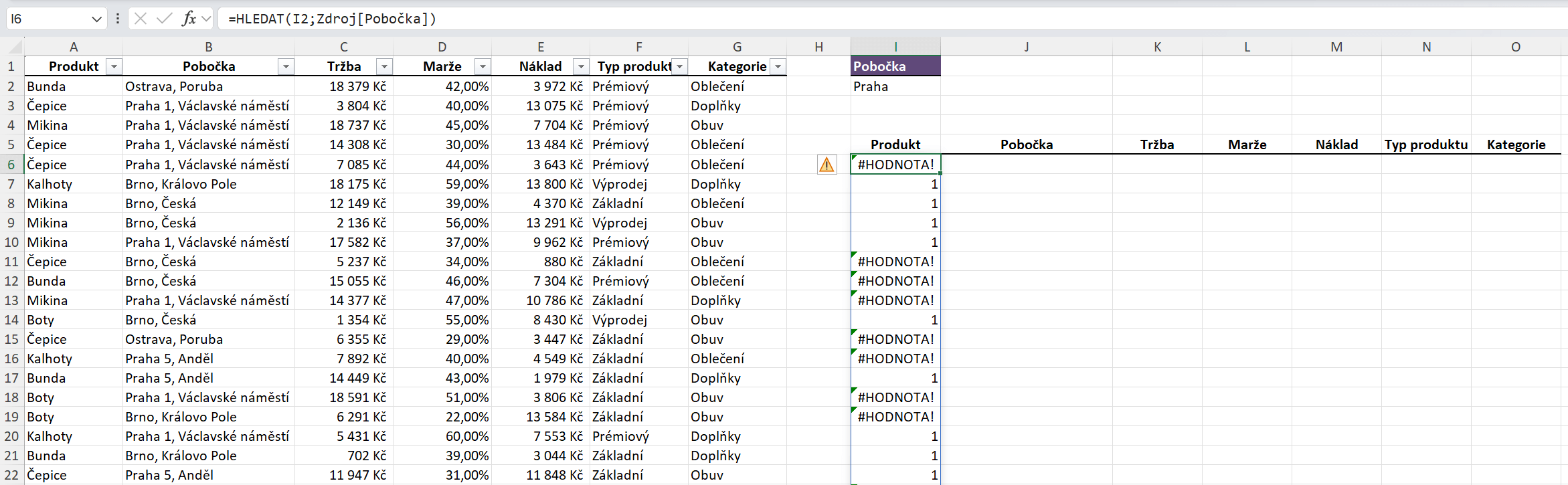Select the purple Pobočka header cell
Viewport: 1568px width, 485px height.
click(895, 66)
